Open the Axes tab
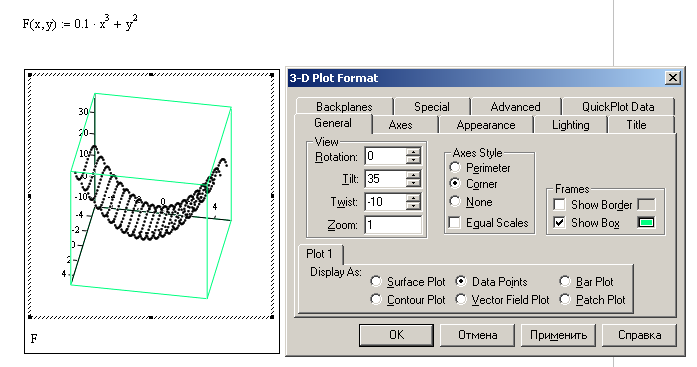 tap(400, 125)
